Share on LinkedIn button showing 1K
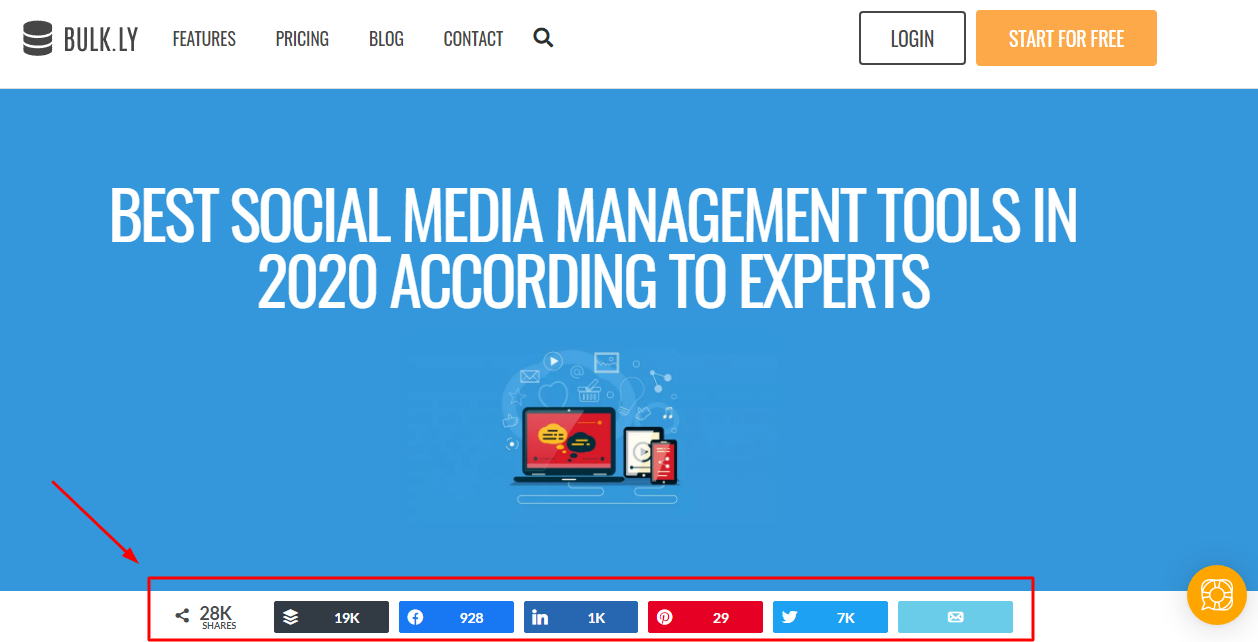This screenshot has width=1258, height=642. point(581,617)
